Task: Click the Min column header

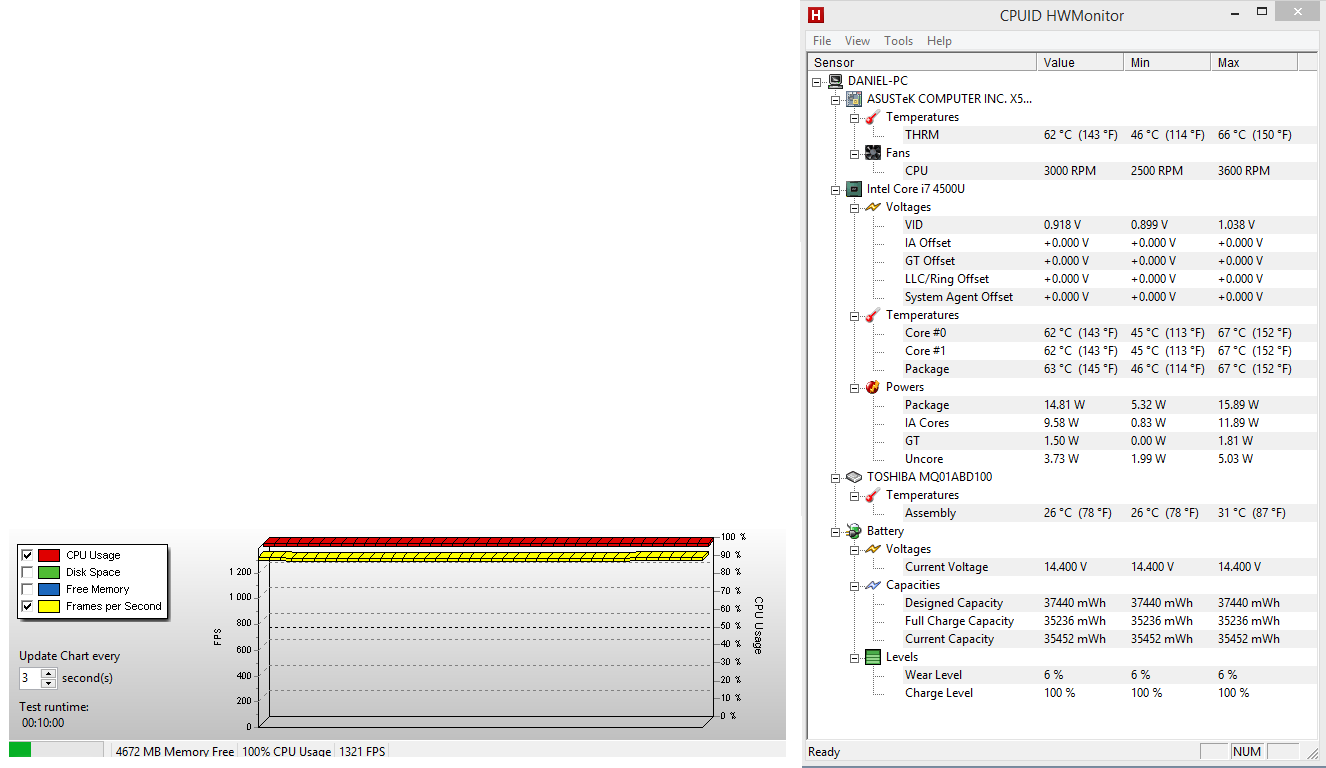Action: [1167, 62]
